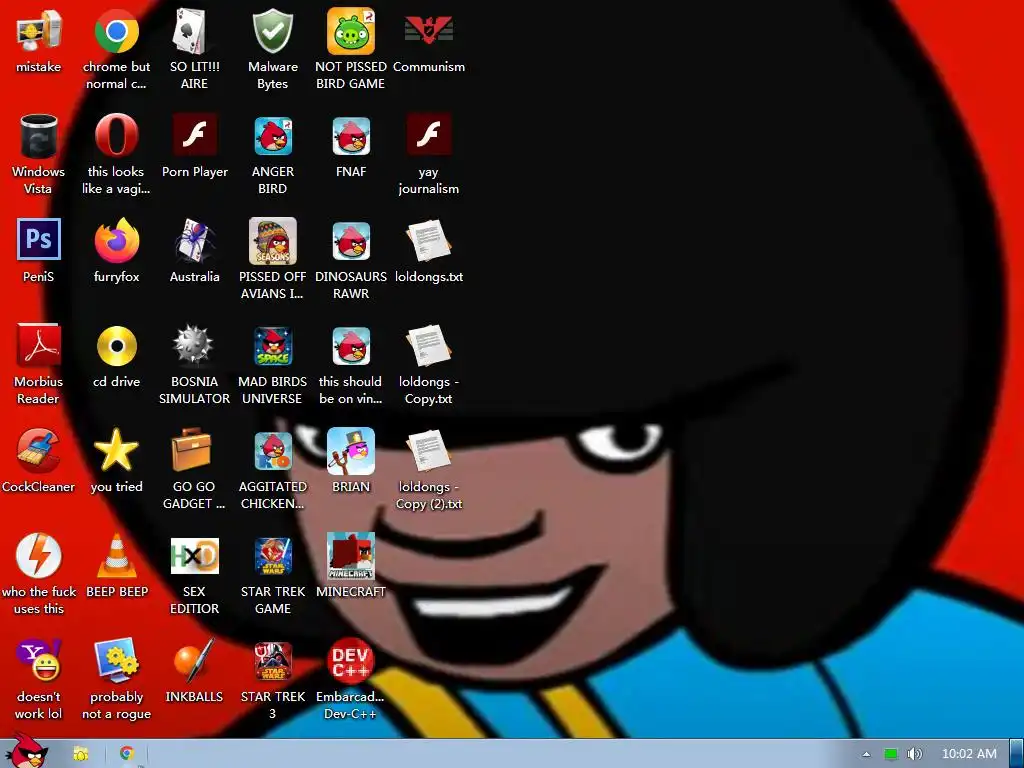The image size is (1024, 768).
Task: Select the 'Australia' spider solitaire icon
Action: (194, 240)
